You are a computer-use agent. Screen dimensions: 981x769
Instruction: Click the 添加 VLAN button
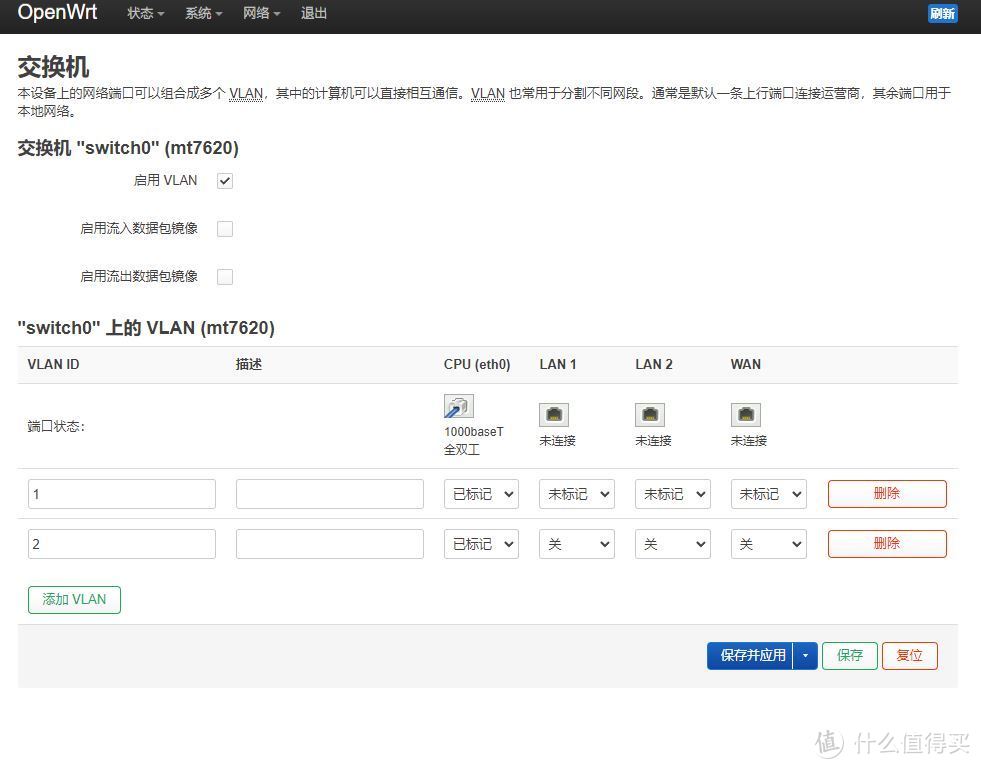pos(74,599)
